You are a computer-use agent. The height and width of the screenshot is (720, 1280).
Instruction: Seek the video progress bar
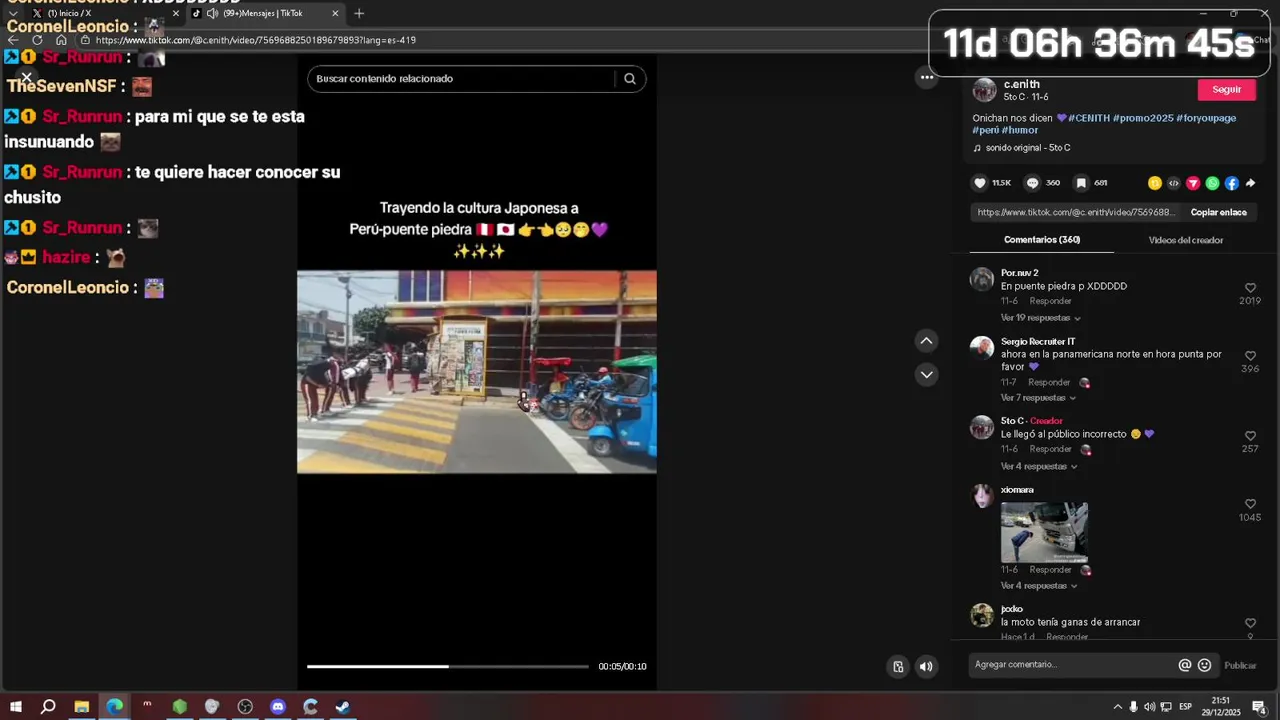448,666
